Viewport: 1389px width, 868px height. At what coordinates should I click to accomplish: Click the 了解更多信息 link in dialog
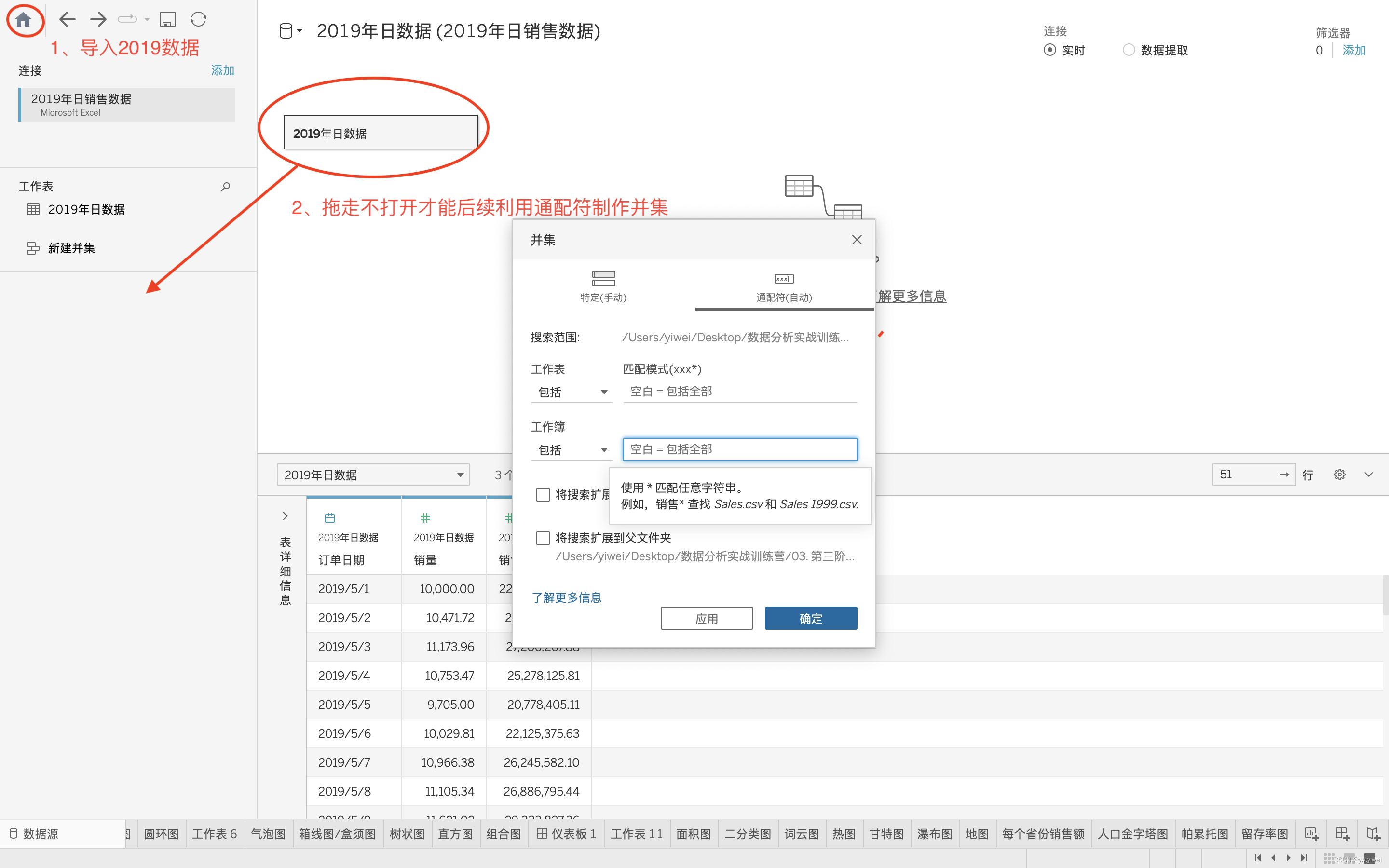(x=567, y=597)
